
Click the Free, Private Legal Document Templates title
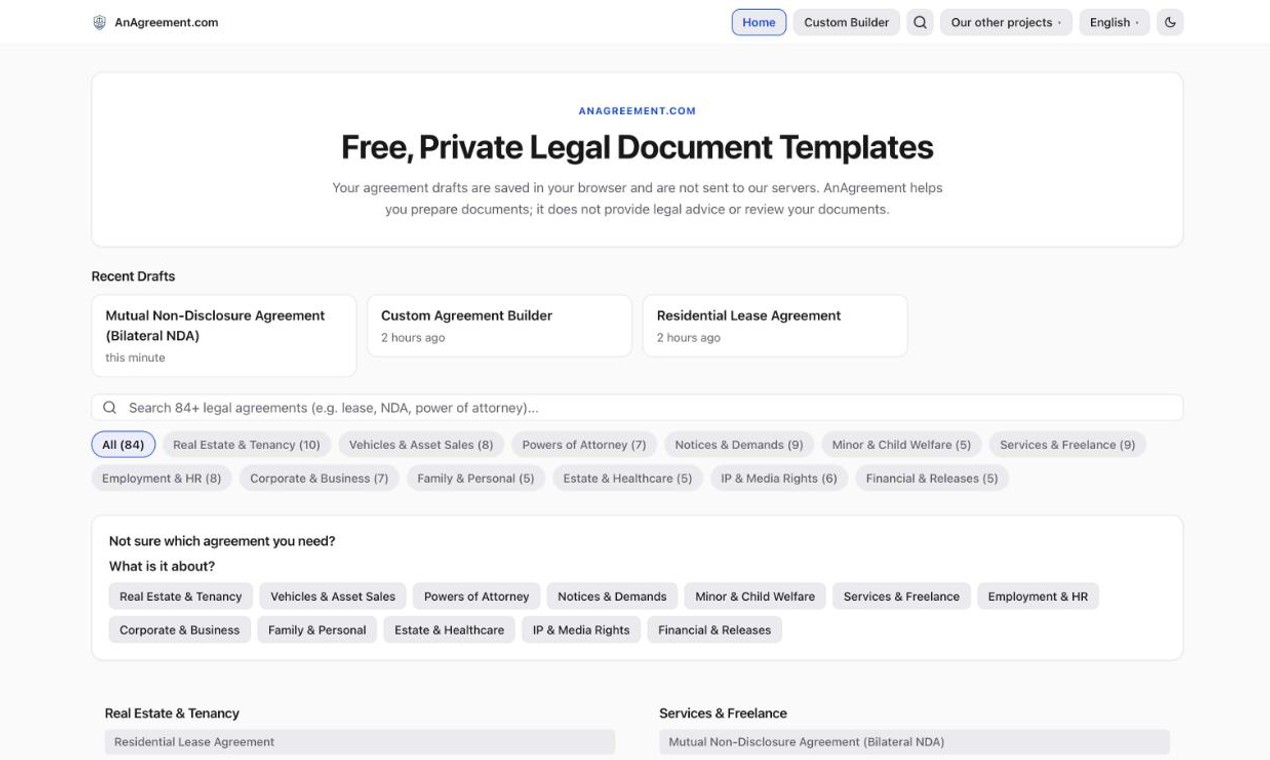637,147
